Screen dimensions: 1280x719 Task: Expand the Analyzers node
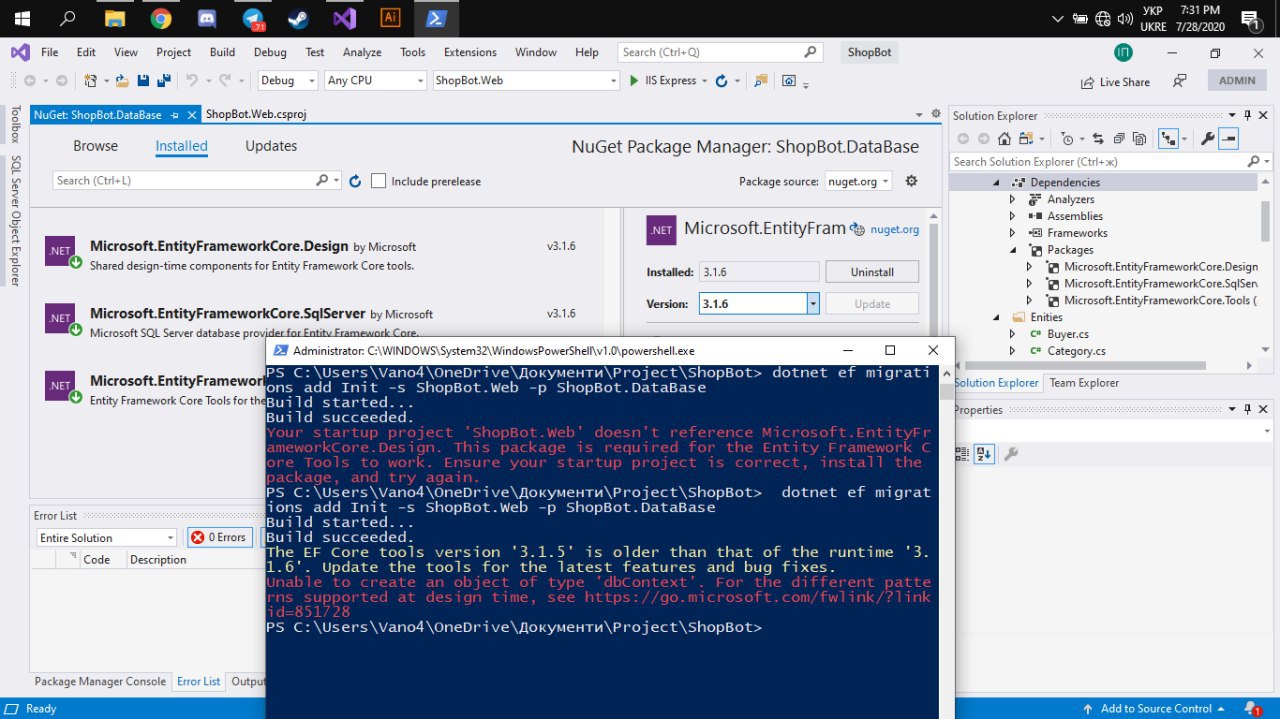click(x=1013, y=200)
